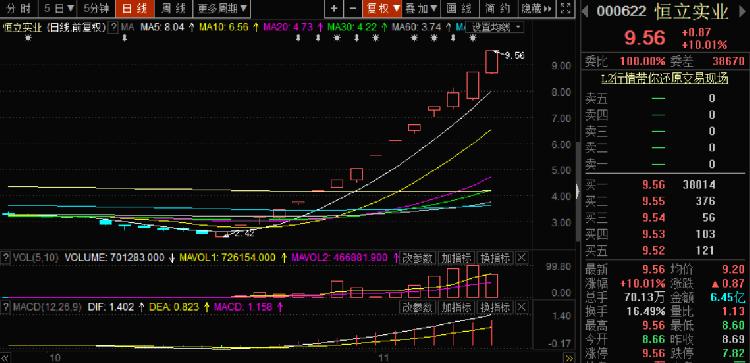Image resolution: width=750 pixels, height=363 pixels.
Task: Switch to the 周线 weekly tab
Action: (173, 8)
